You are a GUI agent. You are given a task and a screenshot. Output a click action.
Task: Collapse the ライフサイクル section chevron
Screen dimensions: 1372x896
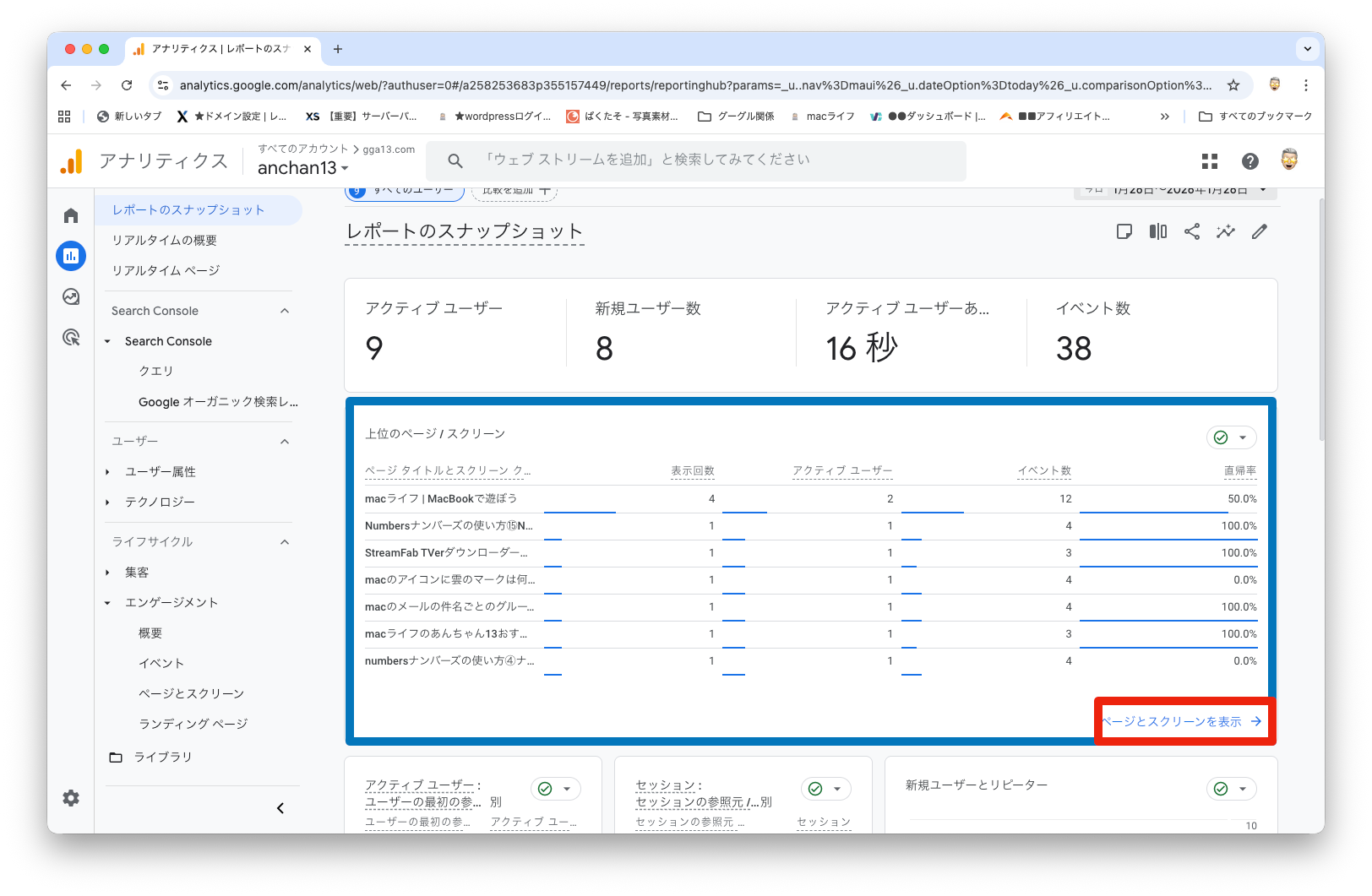285,541
